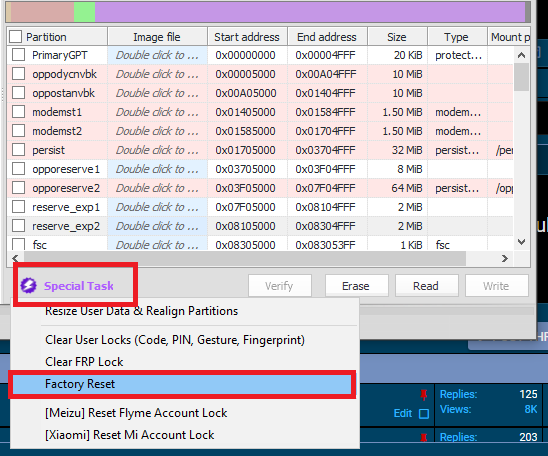Viewport: 548px width, 456px height.
Task: Click the red pin icon beside Replies 125
Action: pyautogui.click(x=424, y=395)
